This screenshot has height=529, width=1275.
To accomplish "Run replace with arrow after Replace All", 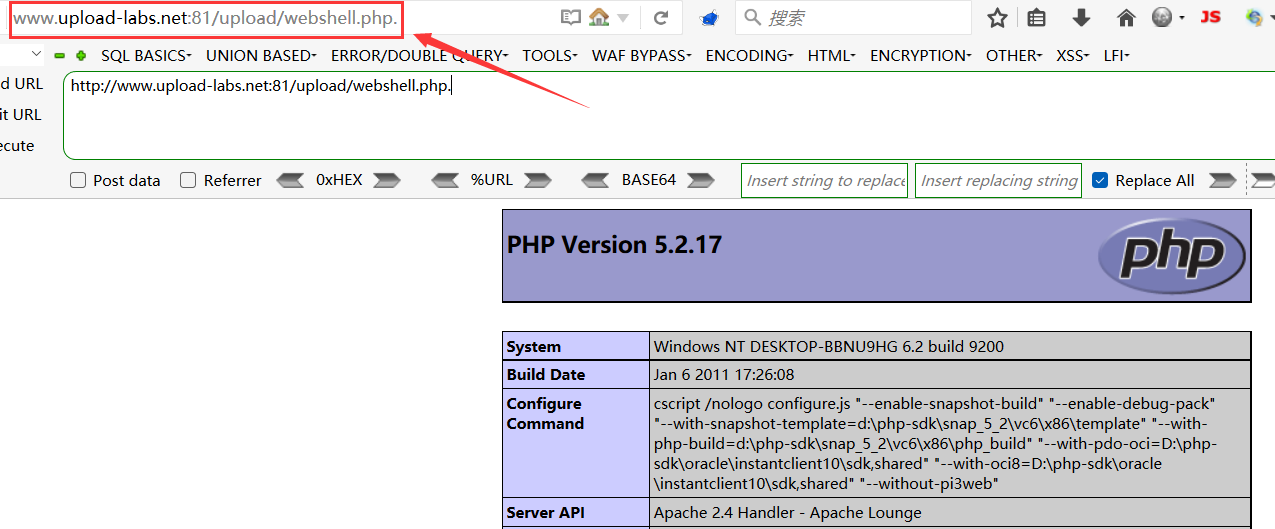I will pyautogui.click(x=1222, y=180).
